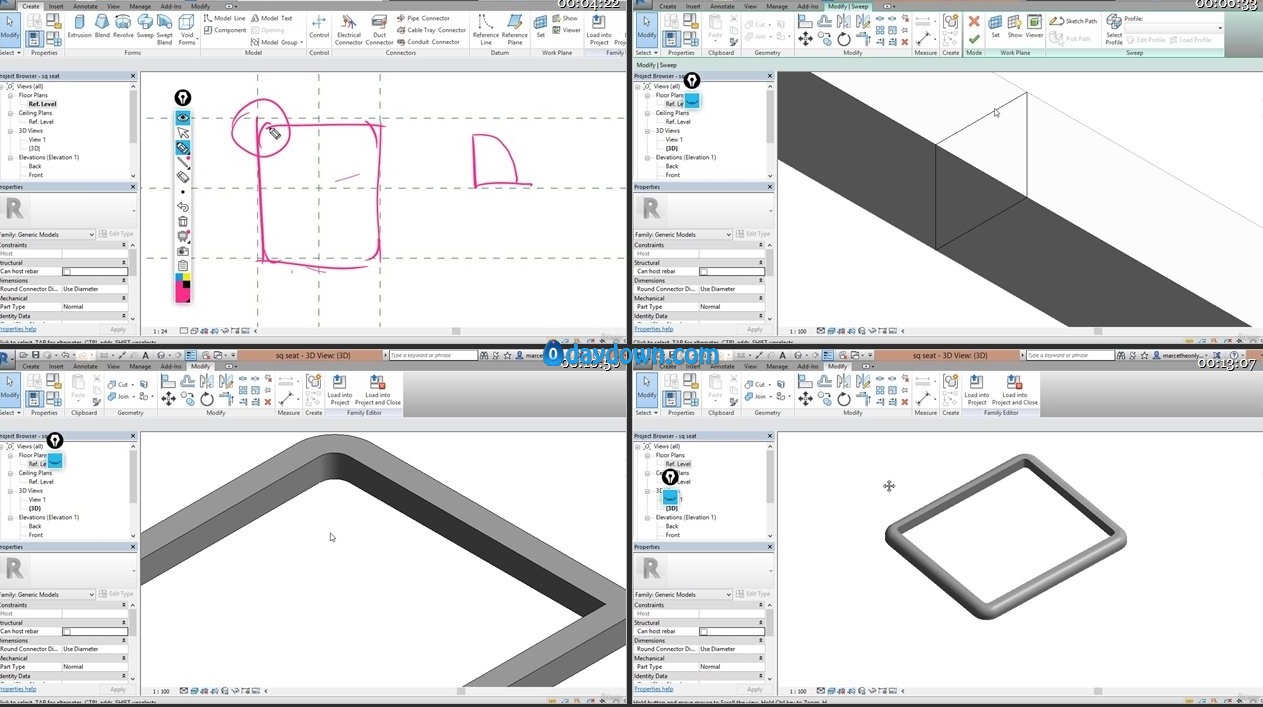1263x707 pixels.
Task: Select the arrow pointer on the annotation toolbar
Action: 183,133
